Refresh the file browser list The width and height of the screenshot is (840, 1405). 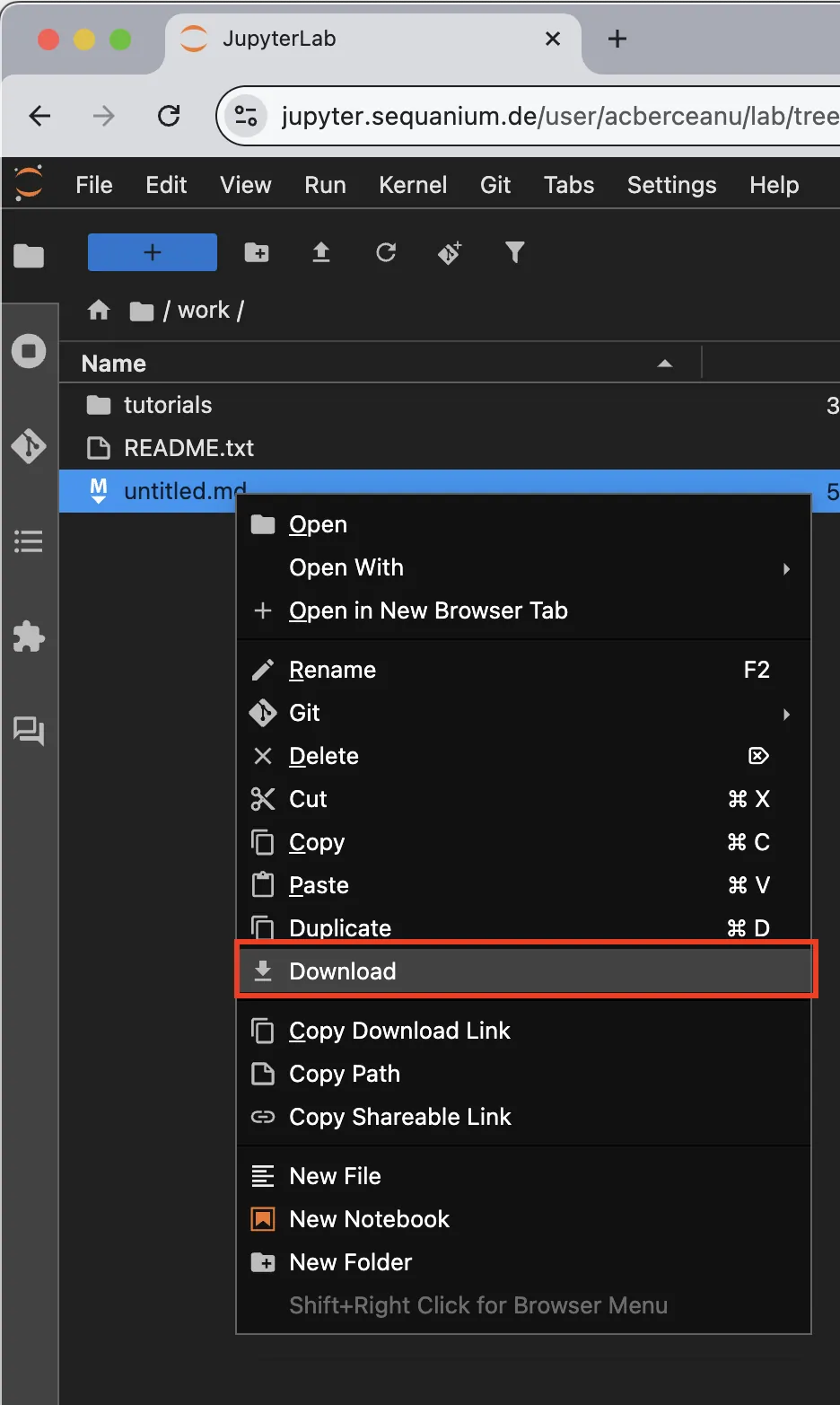(x=386, y=253)
